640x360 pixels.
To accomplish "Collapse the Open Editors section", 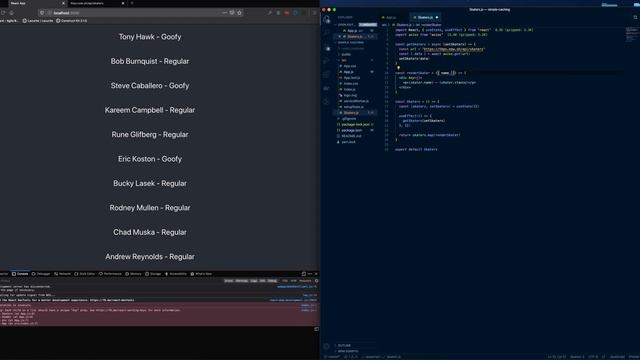I will [x=345, y=25].
